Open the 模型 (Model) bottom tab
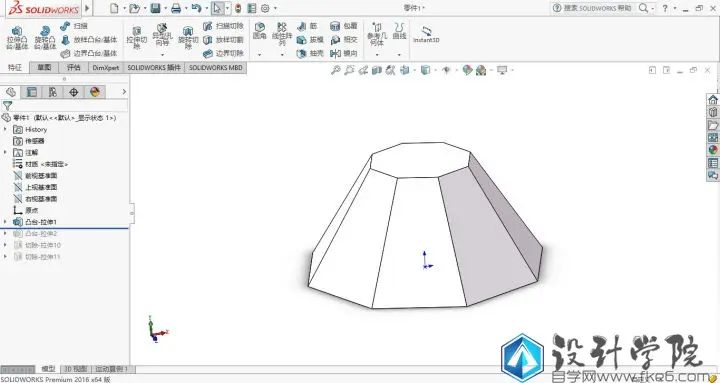This screenshot has height=383, width=720. pyautogui.click(x=48, y=369)
